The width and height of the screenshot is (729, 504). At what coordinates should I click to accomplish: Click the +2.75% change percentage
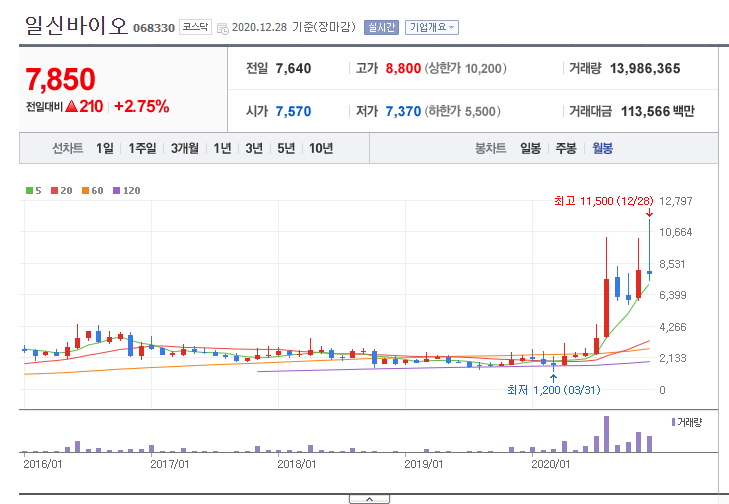142,106
